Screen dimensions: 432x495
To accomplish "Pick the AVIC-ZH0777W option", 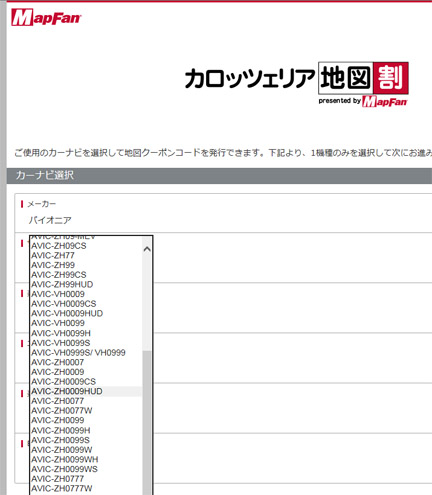I will 86,488.
